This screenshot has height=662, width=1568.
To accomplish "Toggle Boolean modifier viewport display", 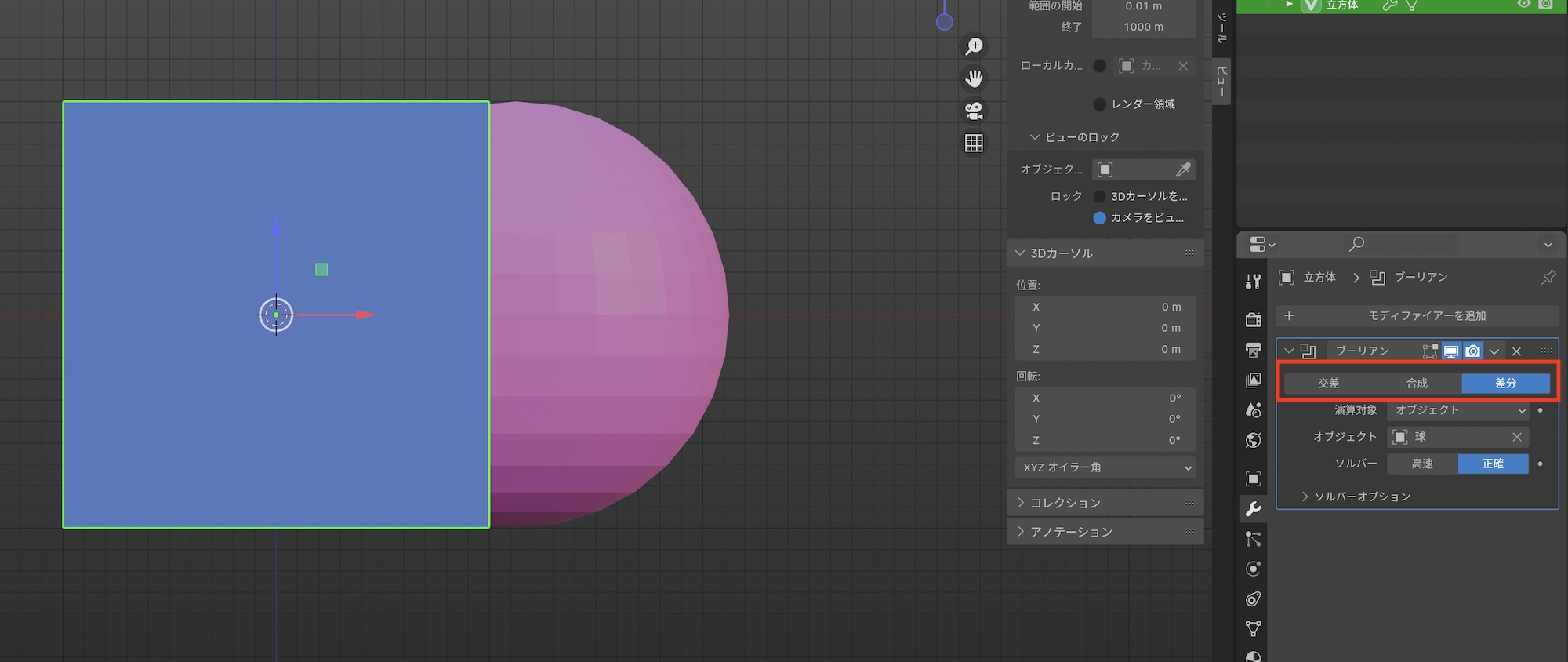I will coord(1451,351).
